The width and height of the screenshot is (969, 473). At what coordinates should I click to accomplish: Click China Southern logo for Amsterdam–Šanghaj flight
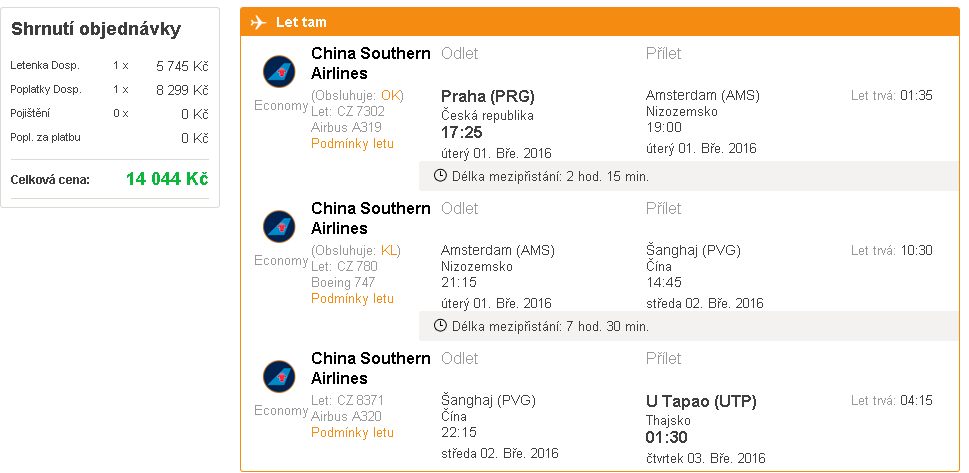point(279,226)
